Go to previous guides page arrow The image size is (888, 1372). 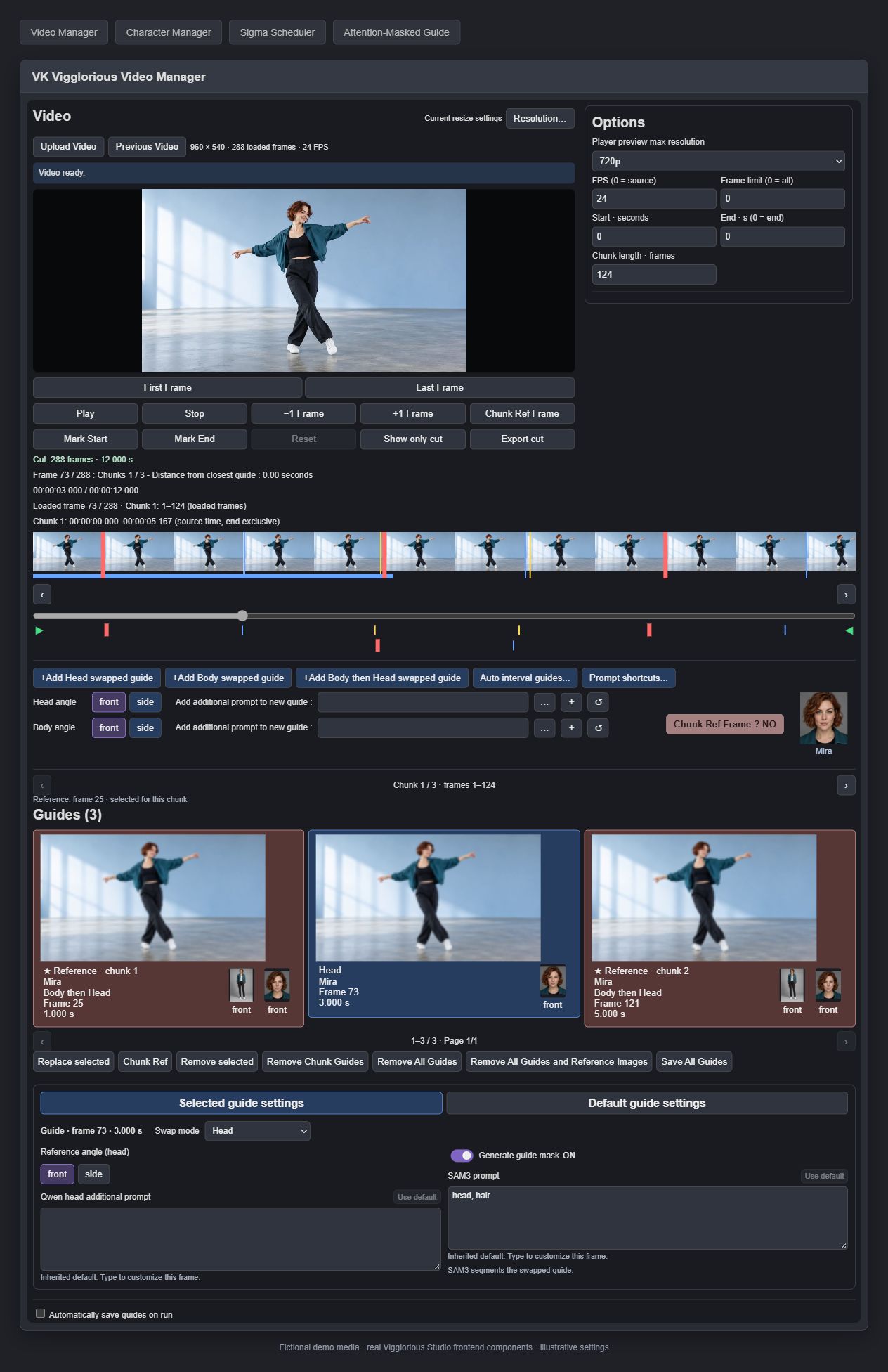pos(42,1042)
